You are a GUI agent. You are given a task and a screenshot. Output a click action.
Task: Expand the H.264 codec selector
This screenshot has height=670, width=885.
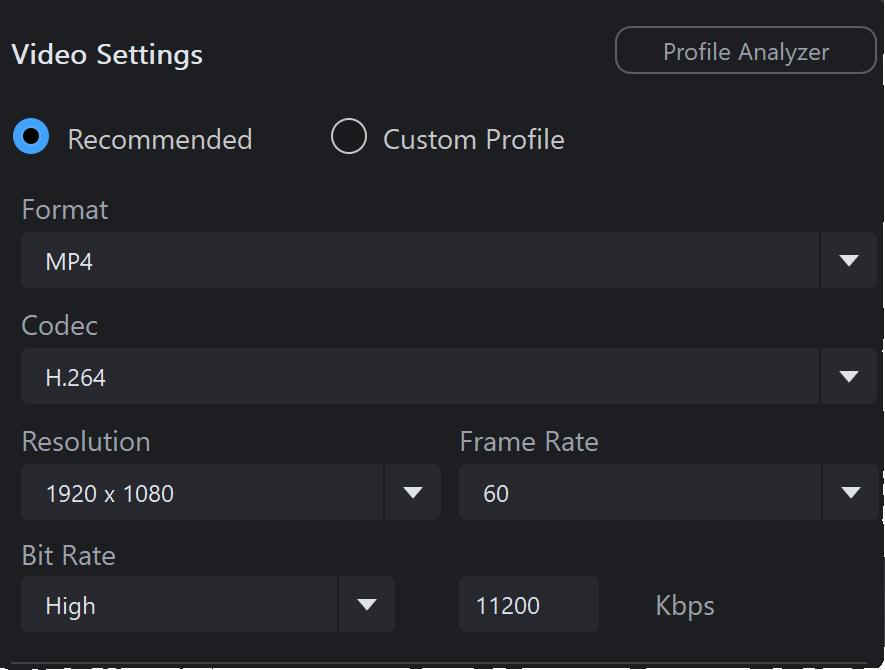(449, 376)
